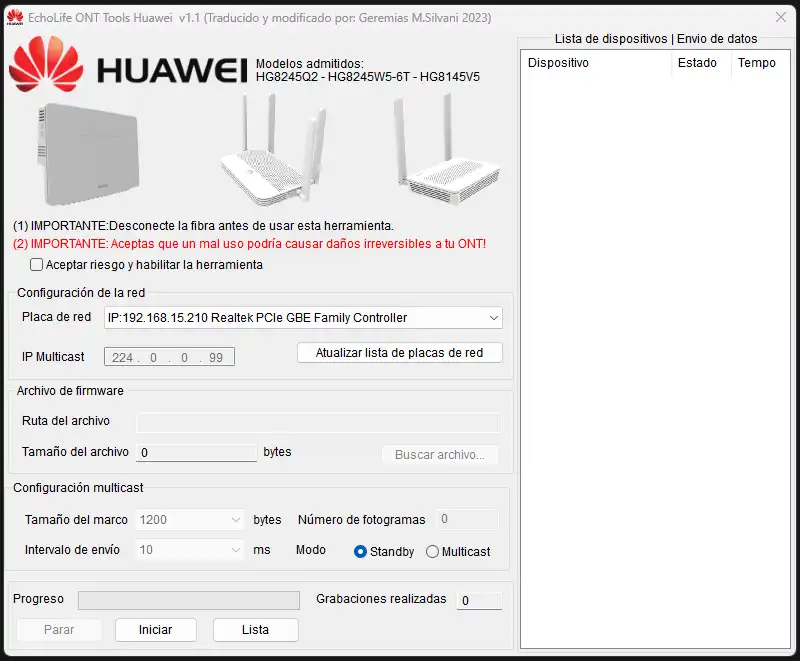Enable 'Aceptar riesgo y habilitar la herramienta' checkbox
The image size is (800, 661).
[x=36, y=265]
